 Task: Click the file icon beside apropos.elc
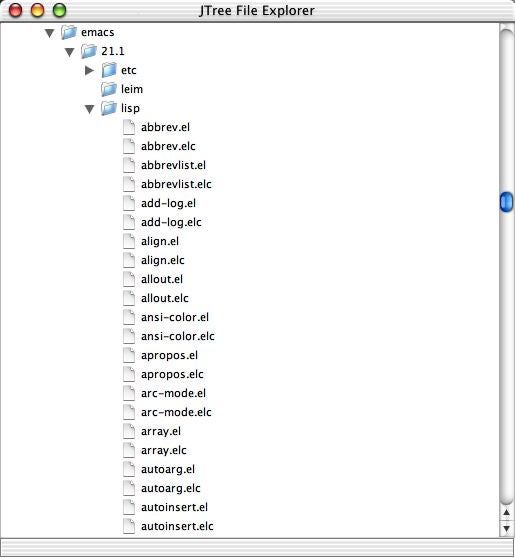(x=129, y=374)
